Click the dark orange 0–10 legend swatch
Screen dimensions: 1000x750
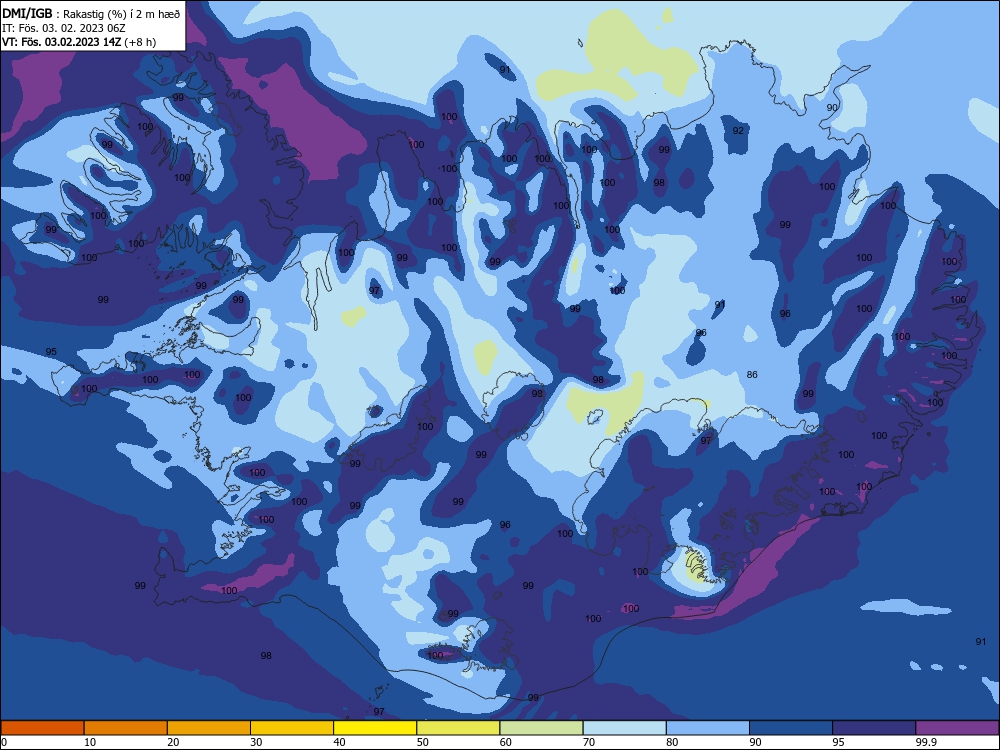click(x=42, y=728)
